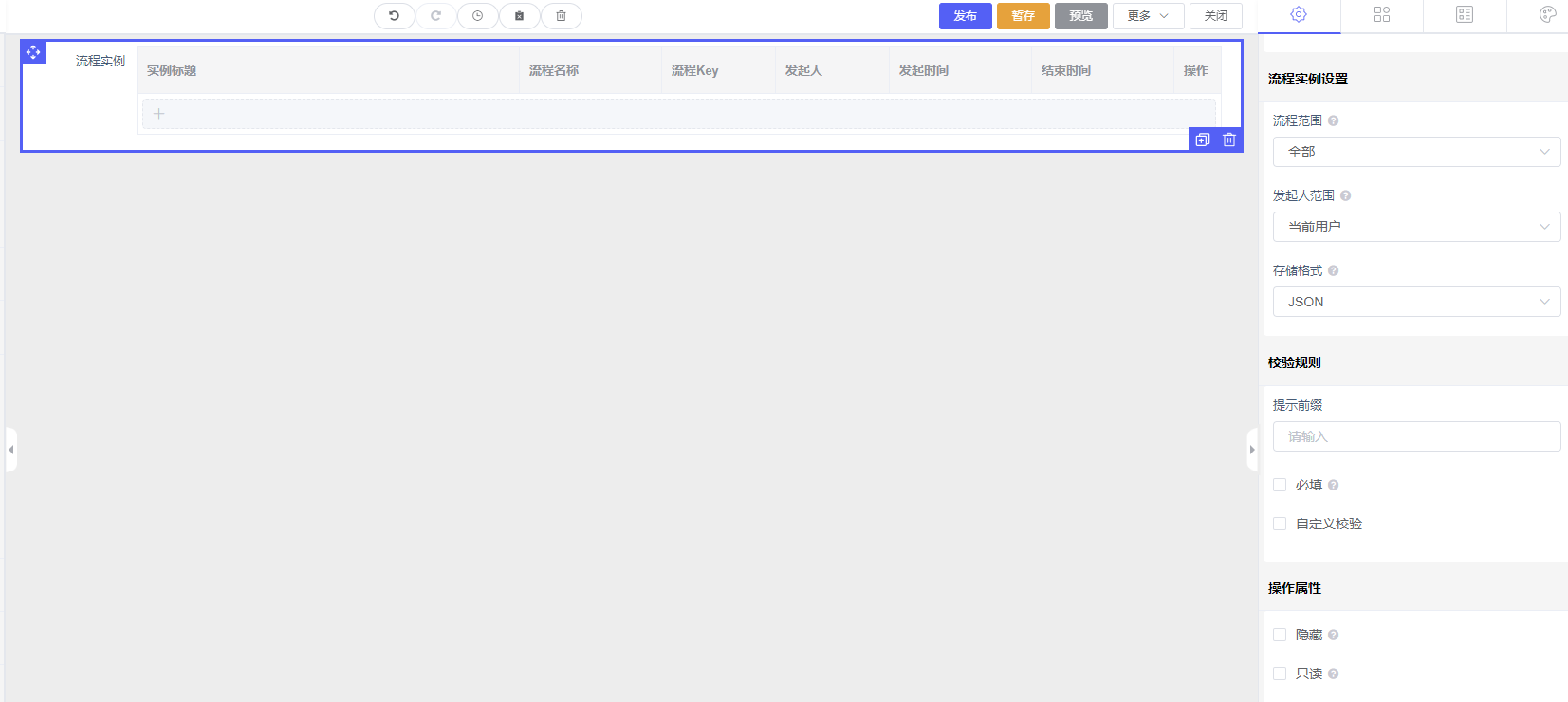Screen dimensions: 1568x702
Task: Click the clipboard clear icon
Action: tap(519, 16)
